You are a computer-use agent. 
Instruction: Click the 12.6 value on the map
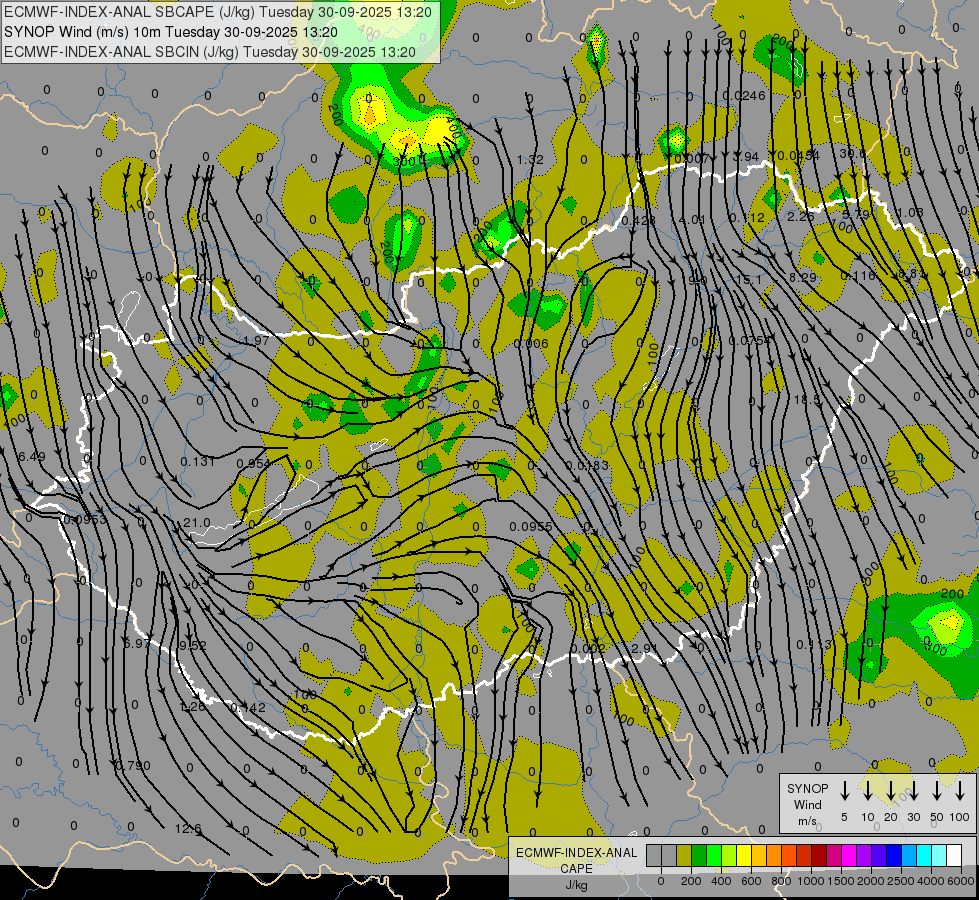point(188,828)
